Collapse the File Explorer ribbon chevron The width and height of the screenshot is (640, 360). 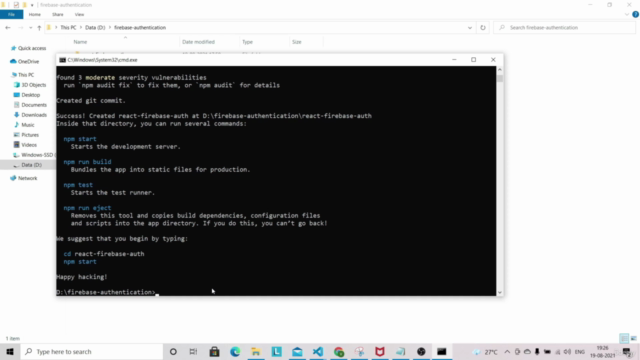point(627,14)
